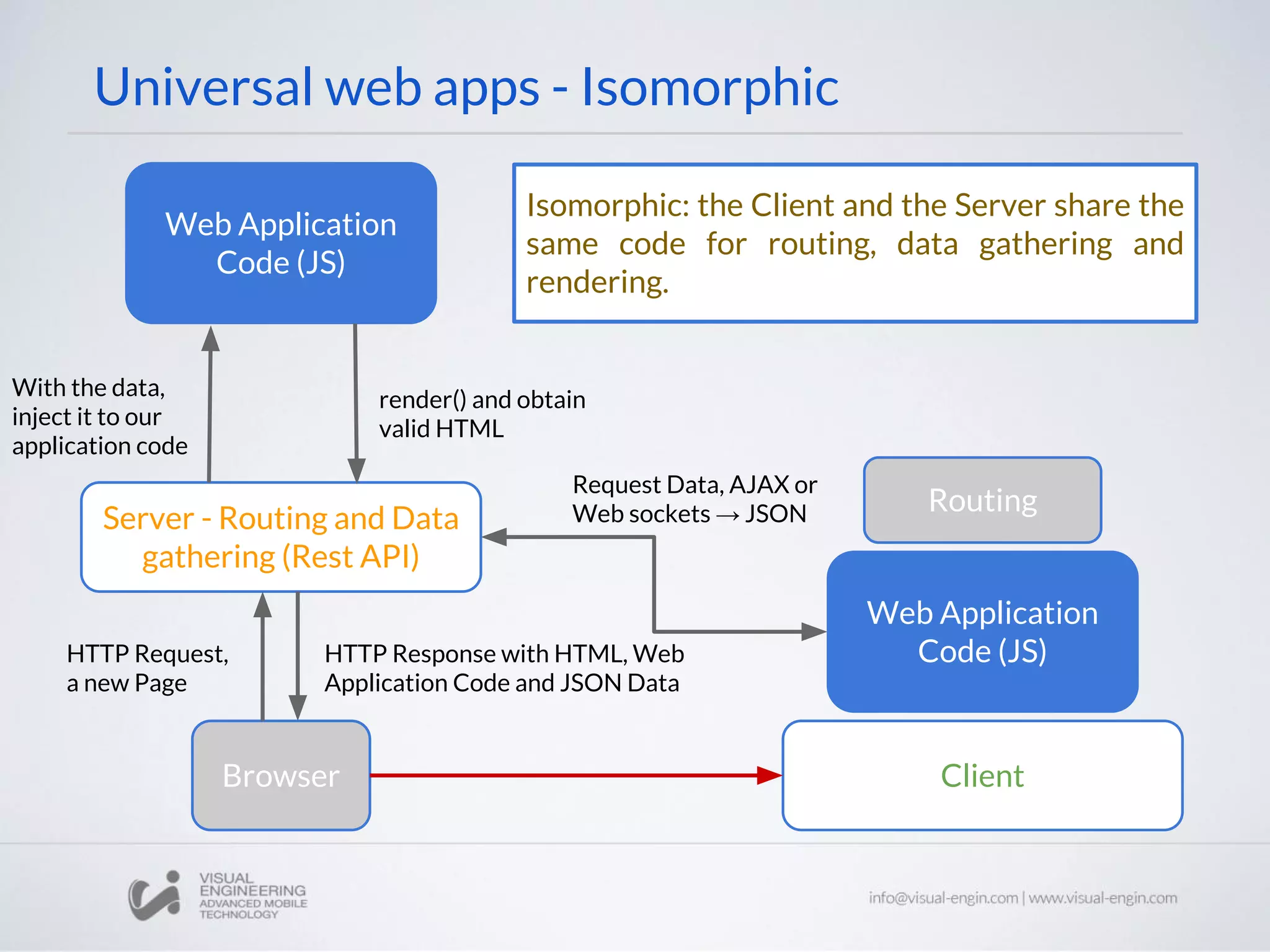Select the gray Browser box
This screenshot has width=1270, height=952.
click(x=281, y=775)
